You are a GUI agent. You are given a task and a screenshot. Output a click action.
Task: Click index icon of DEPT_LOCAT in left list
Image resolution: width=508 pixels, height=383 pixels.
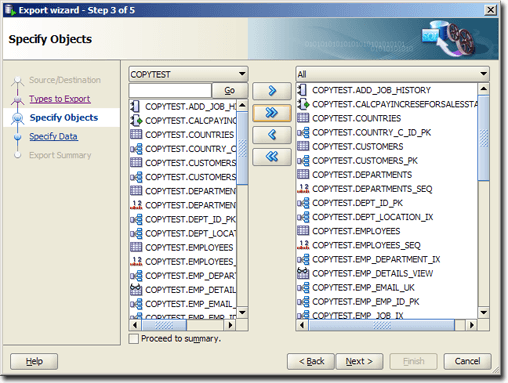[136, 233]
